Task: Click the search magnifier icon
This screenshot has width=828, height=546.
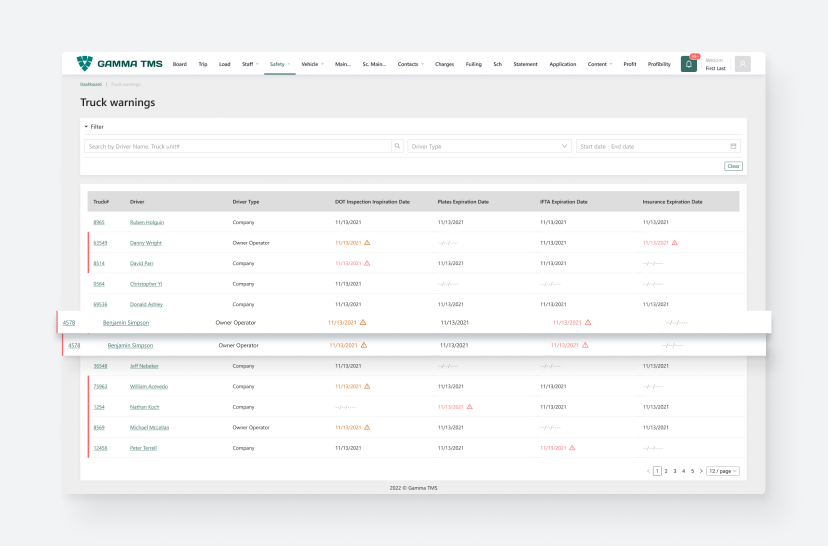Action: point(397,146)
